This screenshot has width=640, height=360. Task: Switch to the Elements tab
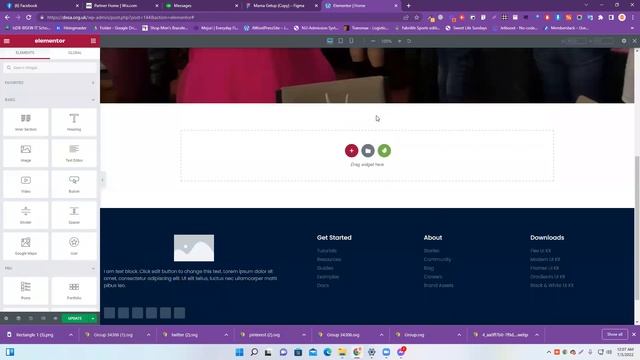[x=25, y=53]
